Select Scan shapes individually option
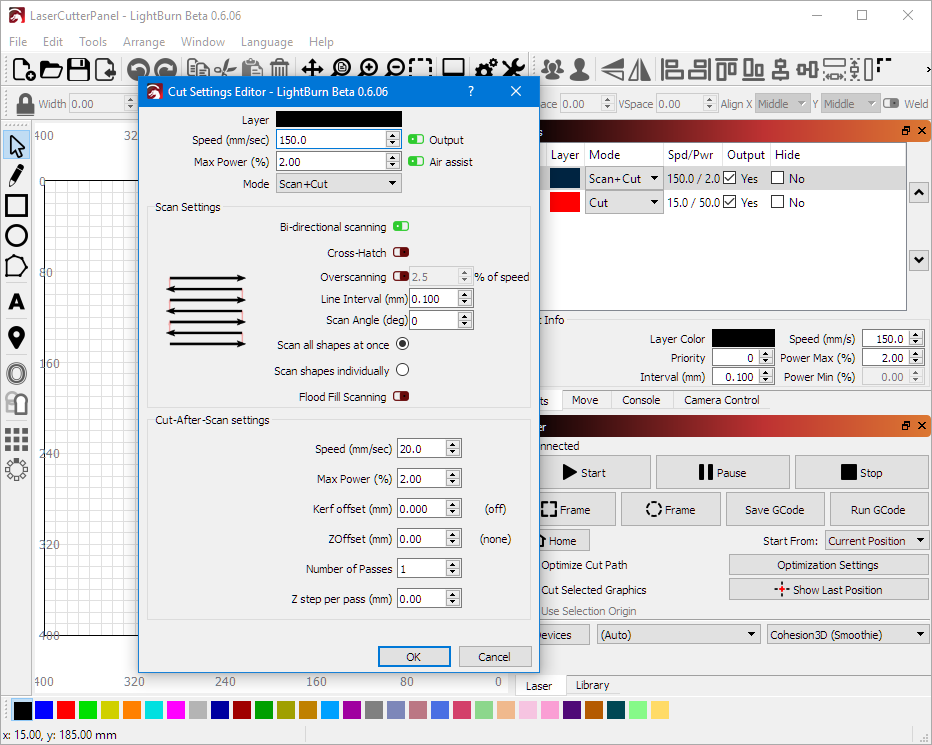932x745 pixels. 402,370
